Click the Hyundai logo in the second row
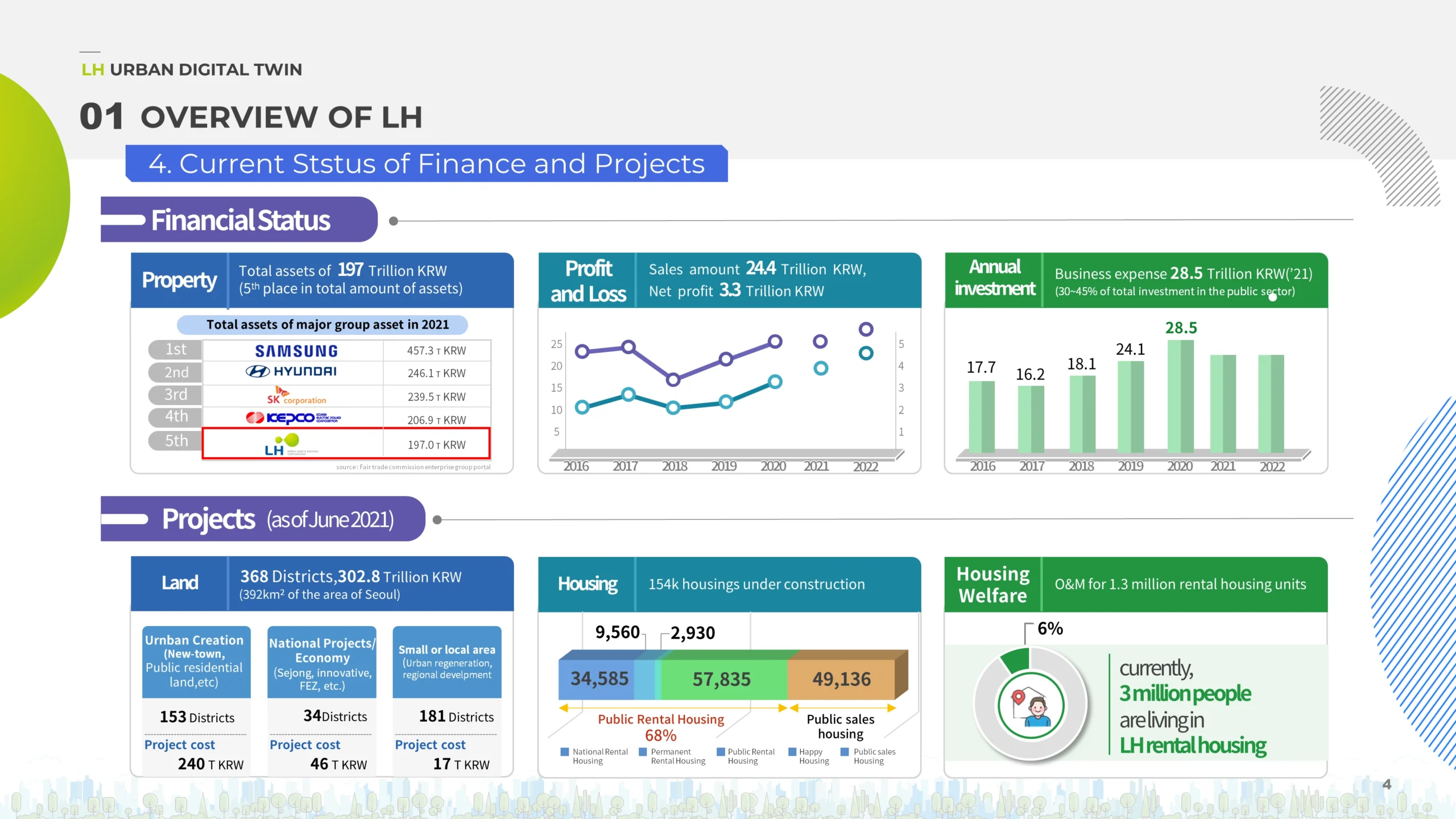Viewport: 1456px width, 819px height. (x=291, y=372)
